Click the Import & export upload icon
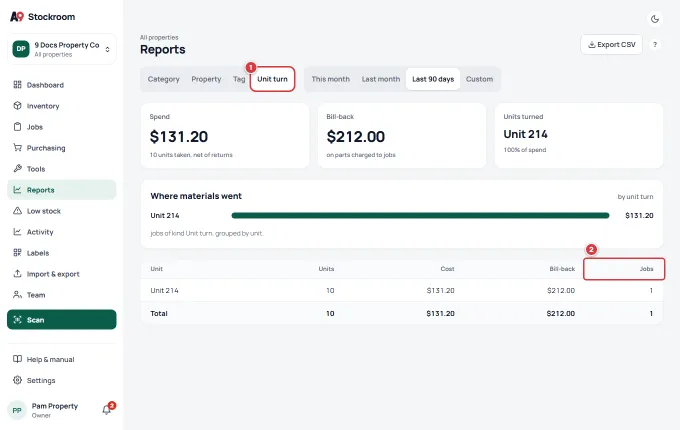The width and height of the screenshot is (680, 430). pos(17,274)
